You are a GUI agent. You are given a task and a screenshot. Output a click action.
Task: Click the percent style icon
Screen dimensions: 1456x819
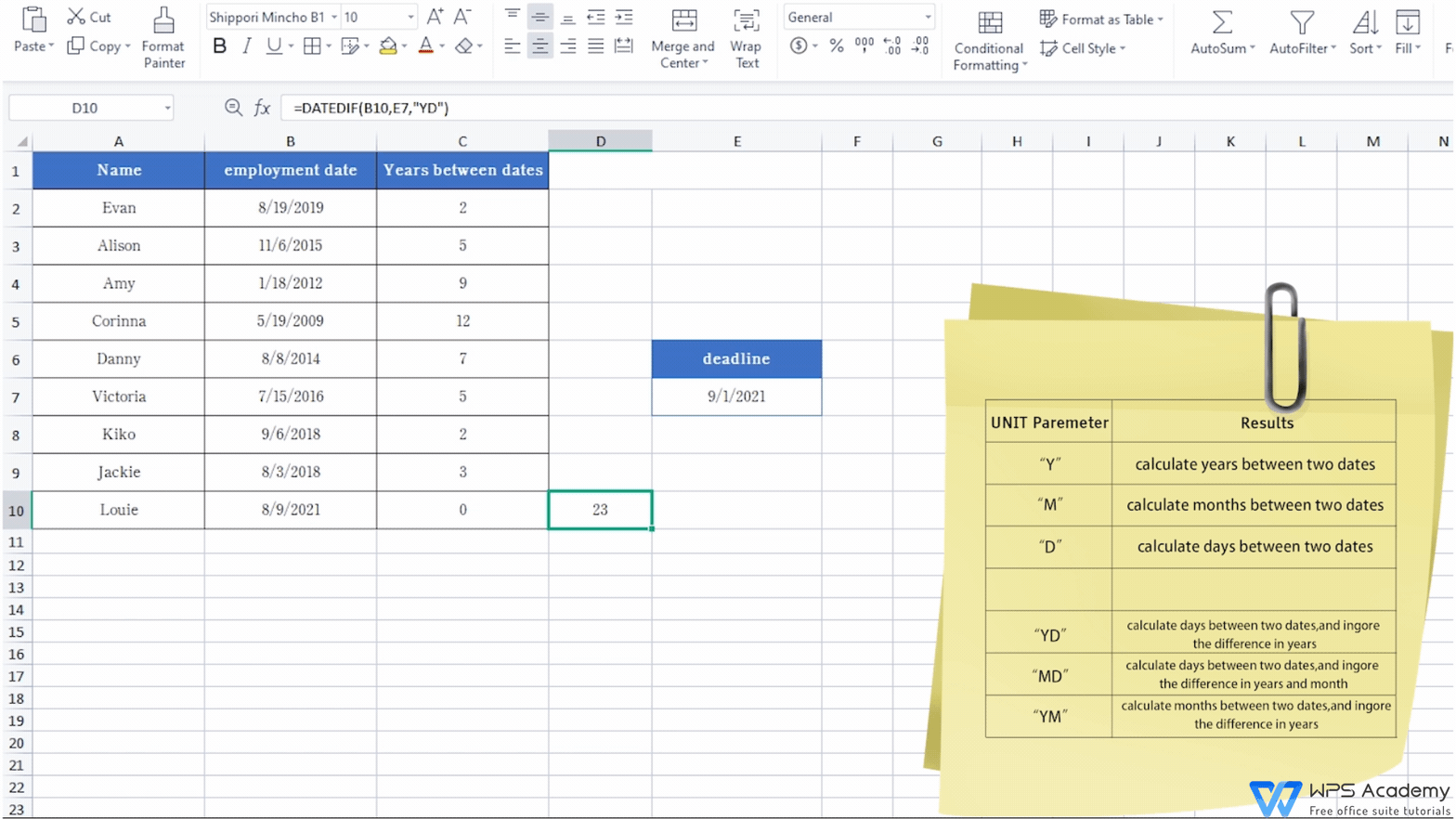[837, 45]
